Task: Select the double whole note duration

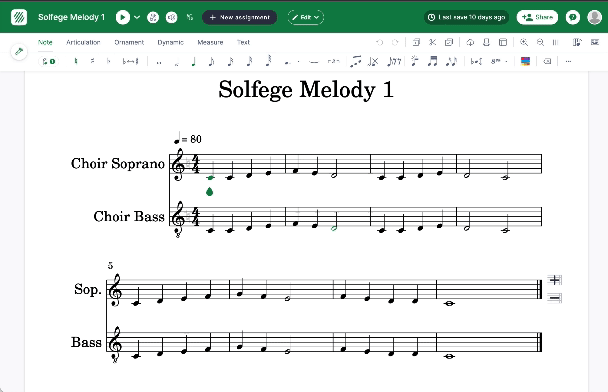Action: (159, 62)
